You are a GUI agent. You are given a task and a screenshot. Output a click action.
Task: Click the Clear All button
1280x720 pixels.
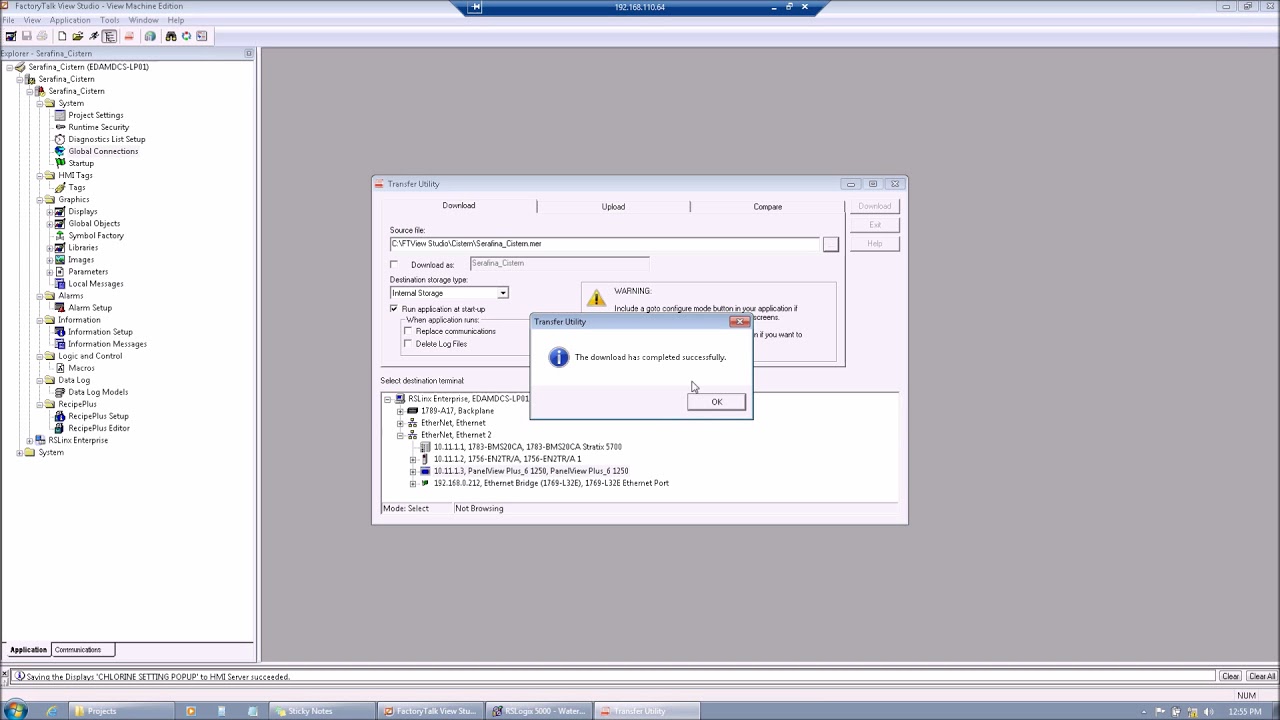(x=1262, y=676)
